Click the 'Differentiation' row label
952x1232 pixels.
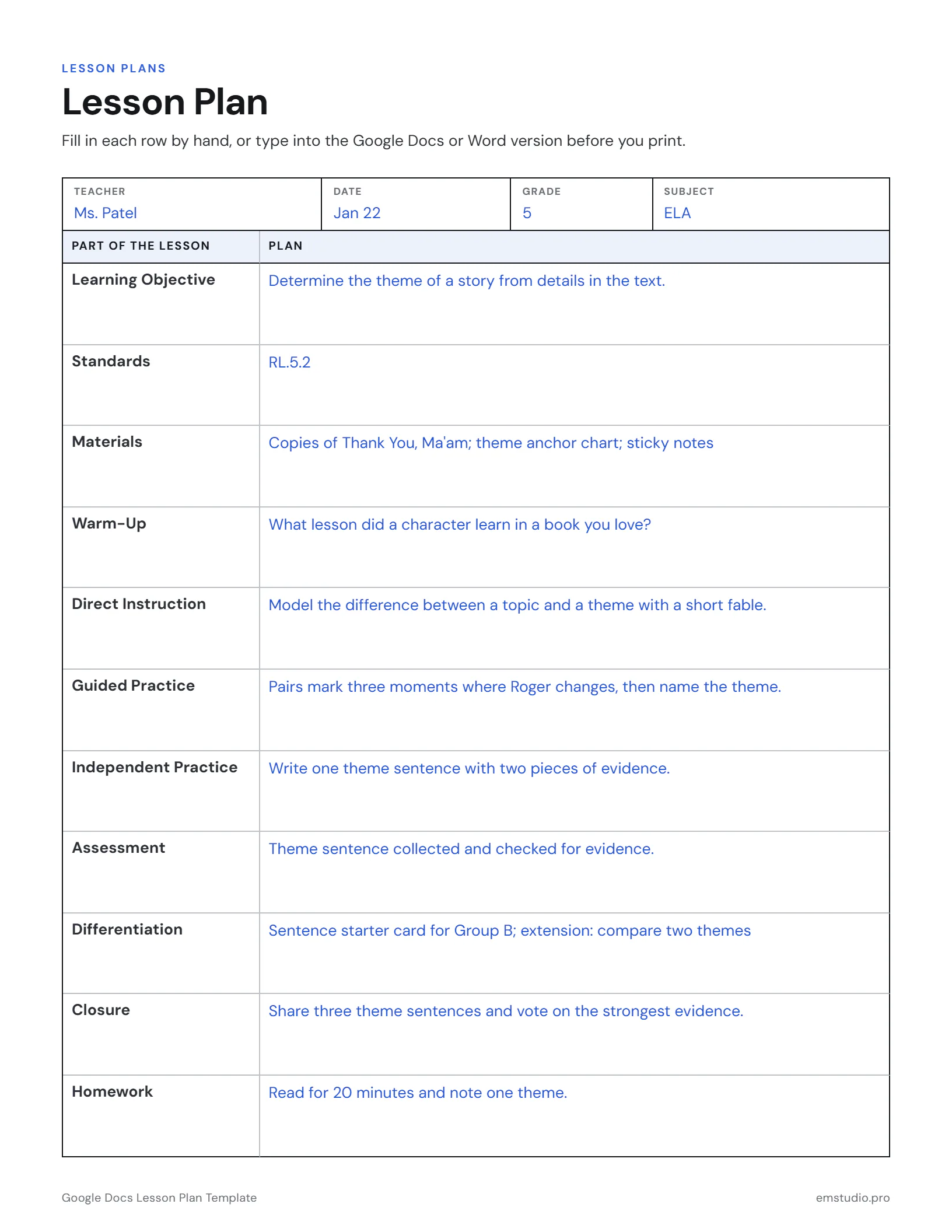[x=127, y=929]
